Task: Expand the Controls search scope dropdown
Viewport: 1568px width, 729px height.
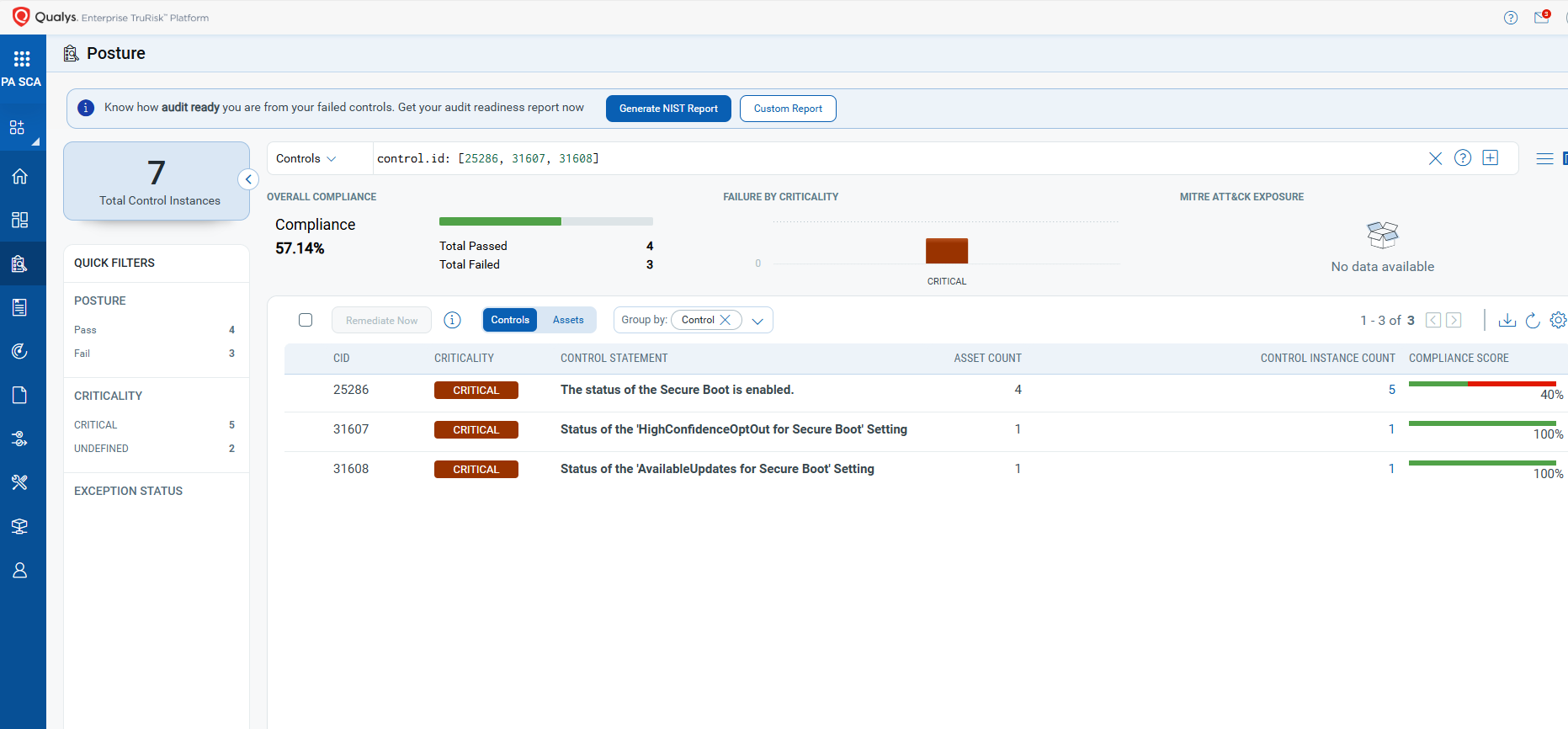Action: pyautogui.click(x=306, y=158)
